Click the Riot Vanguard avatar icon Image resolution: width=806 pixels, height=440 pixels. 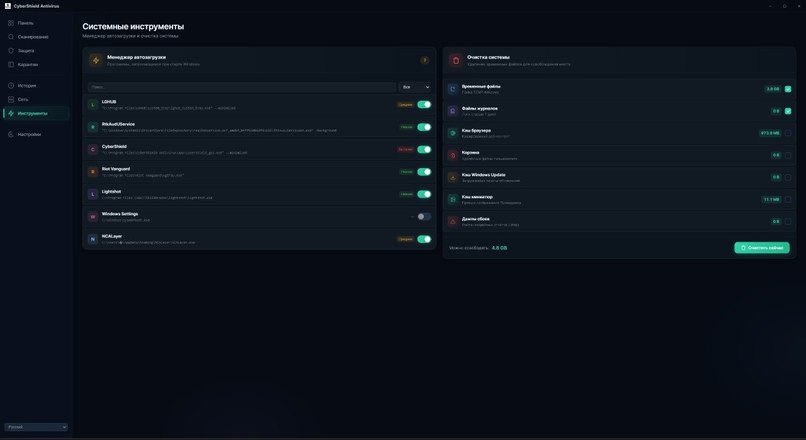point(93,172)
